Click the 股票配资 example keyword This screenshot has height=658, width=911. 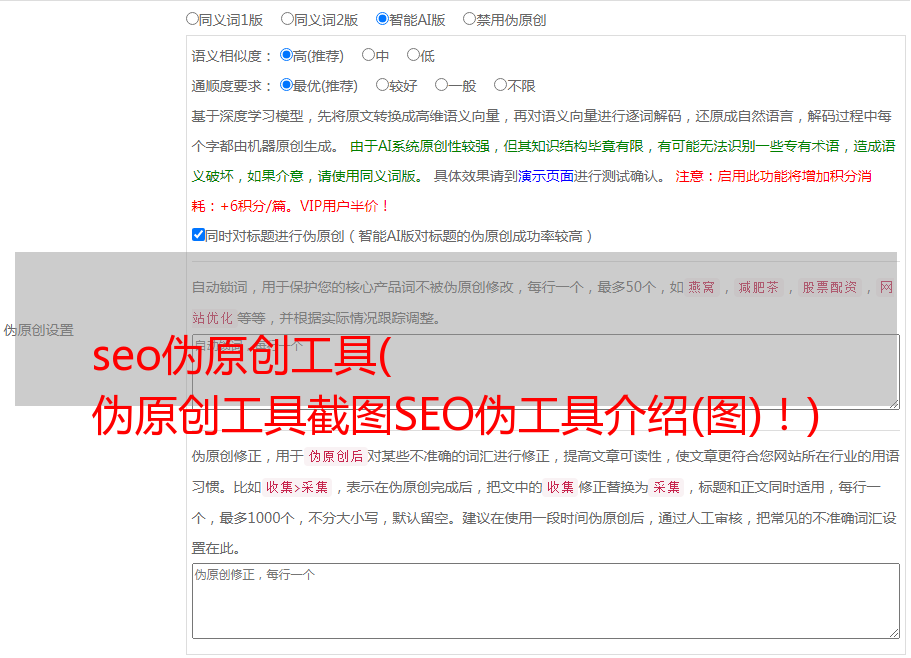tap(830, 287)
